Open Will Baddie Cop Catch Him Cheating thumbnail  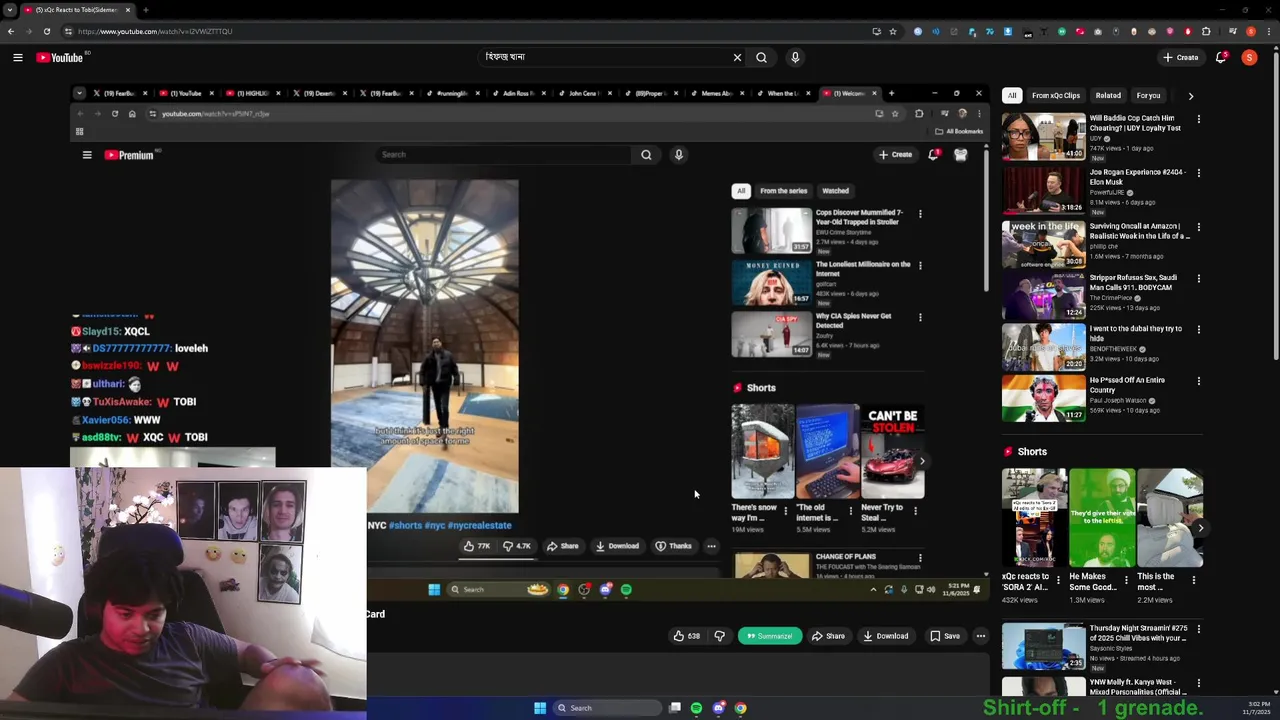(x=1043, y=137)
